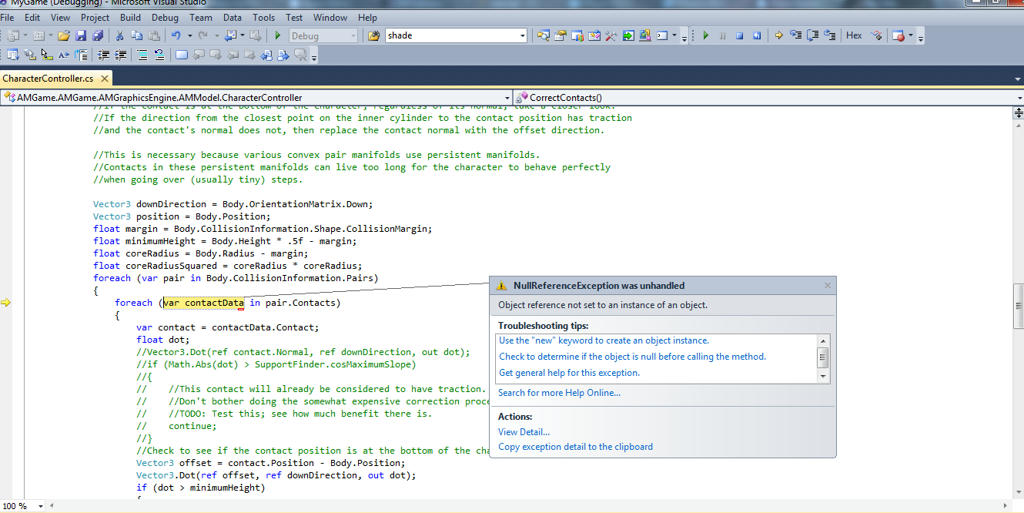Open the Build menu
Viewport: 1024px width, 513px height.
(x=130, y=18)
